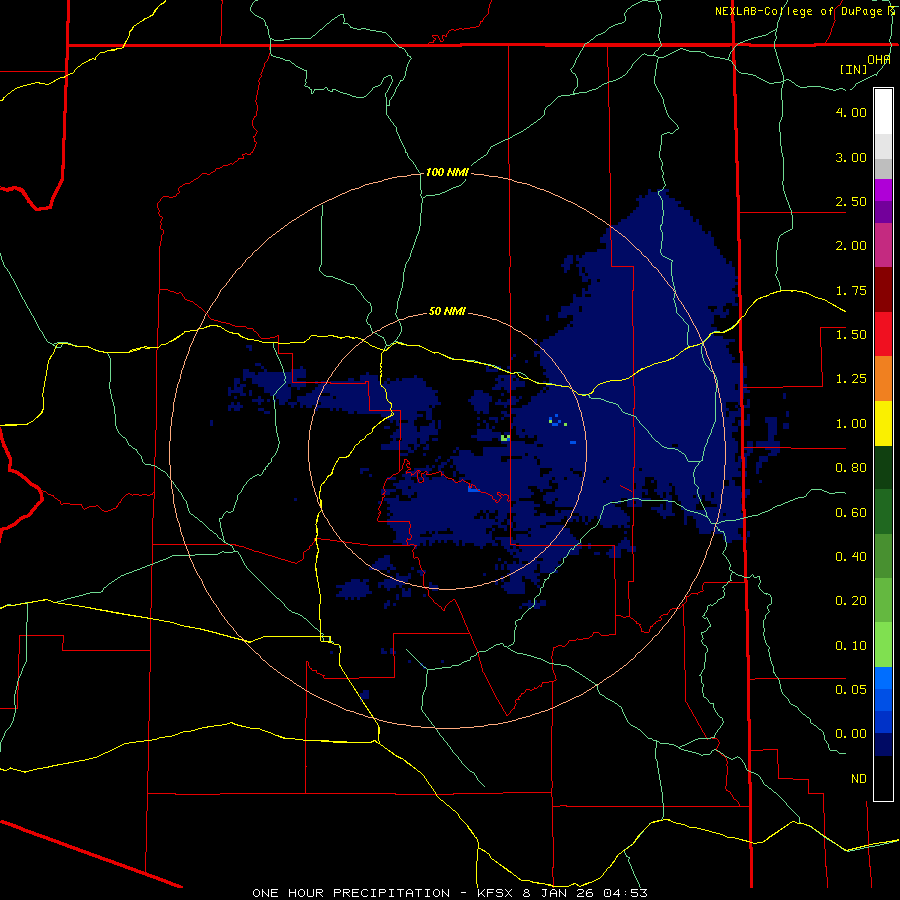Select the 1.25 legend value

coord(851,379)
